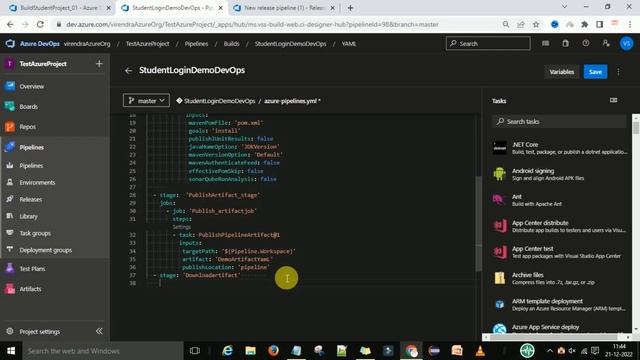Select the App Center distribute task

click(560, 226)
